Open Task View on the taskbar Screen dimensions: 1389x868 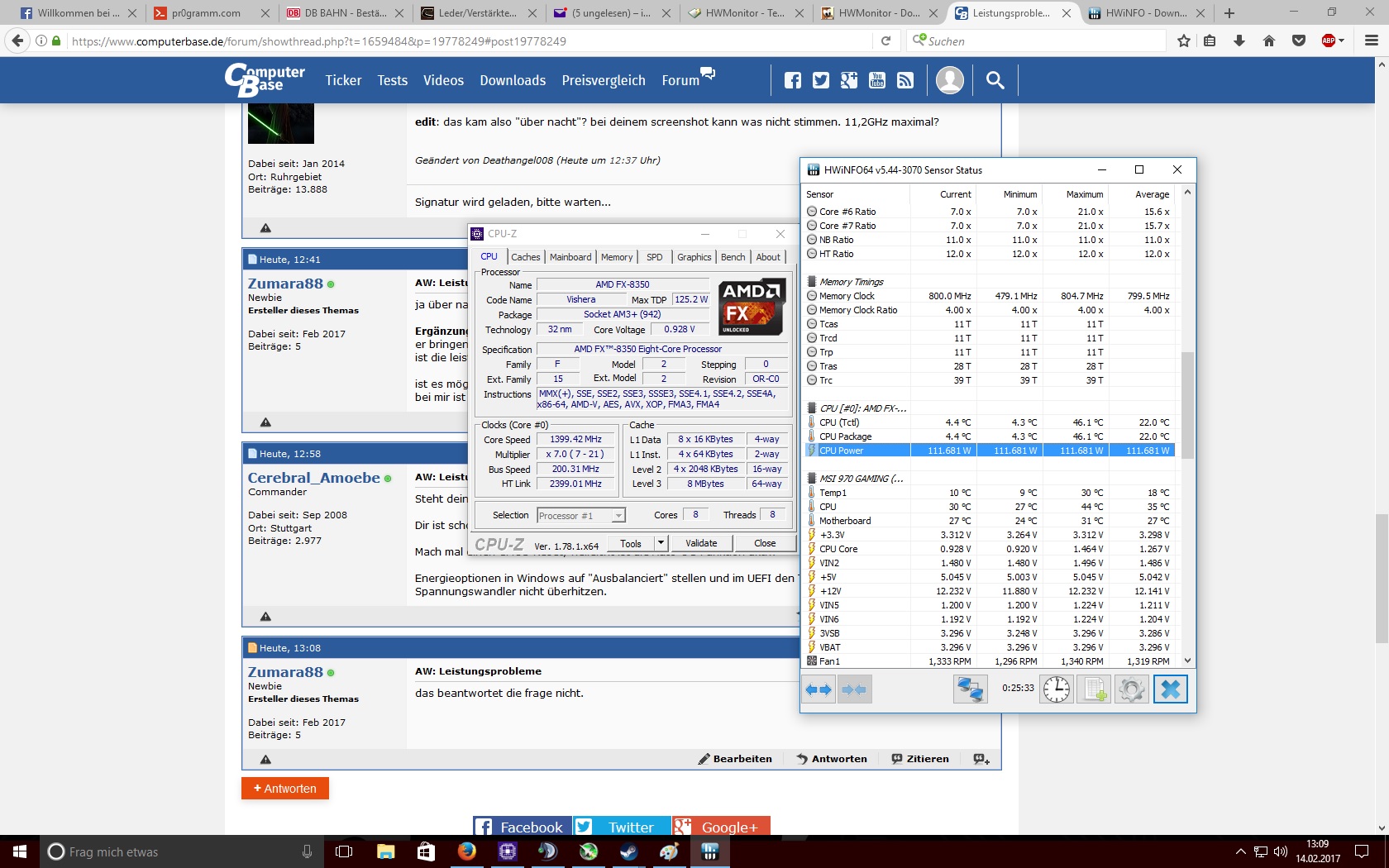coord(344,851)
